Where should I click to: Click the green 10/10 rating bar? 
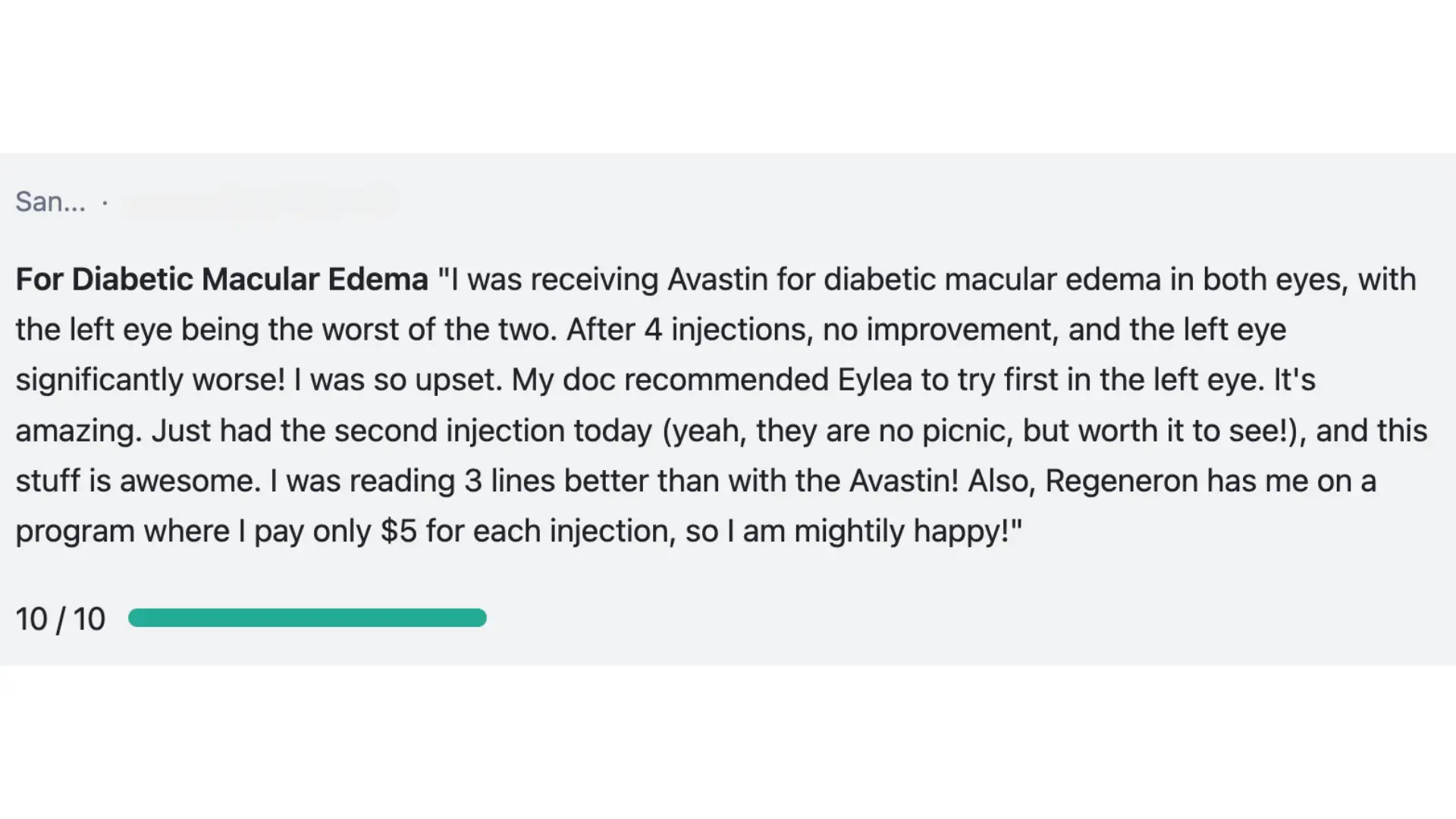point(307,618)
